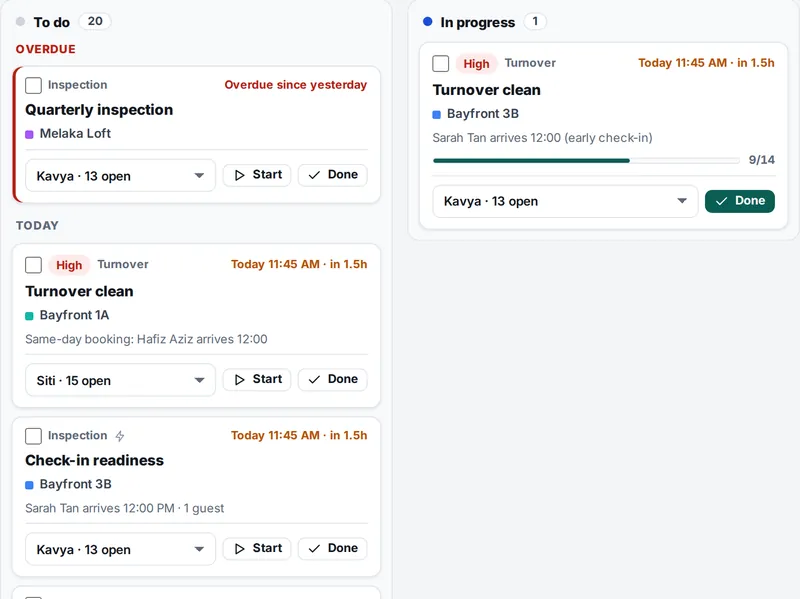Mark Check-in readiness as Done
The image size is (800, 599).
[x=333, y=548]
